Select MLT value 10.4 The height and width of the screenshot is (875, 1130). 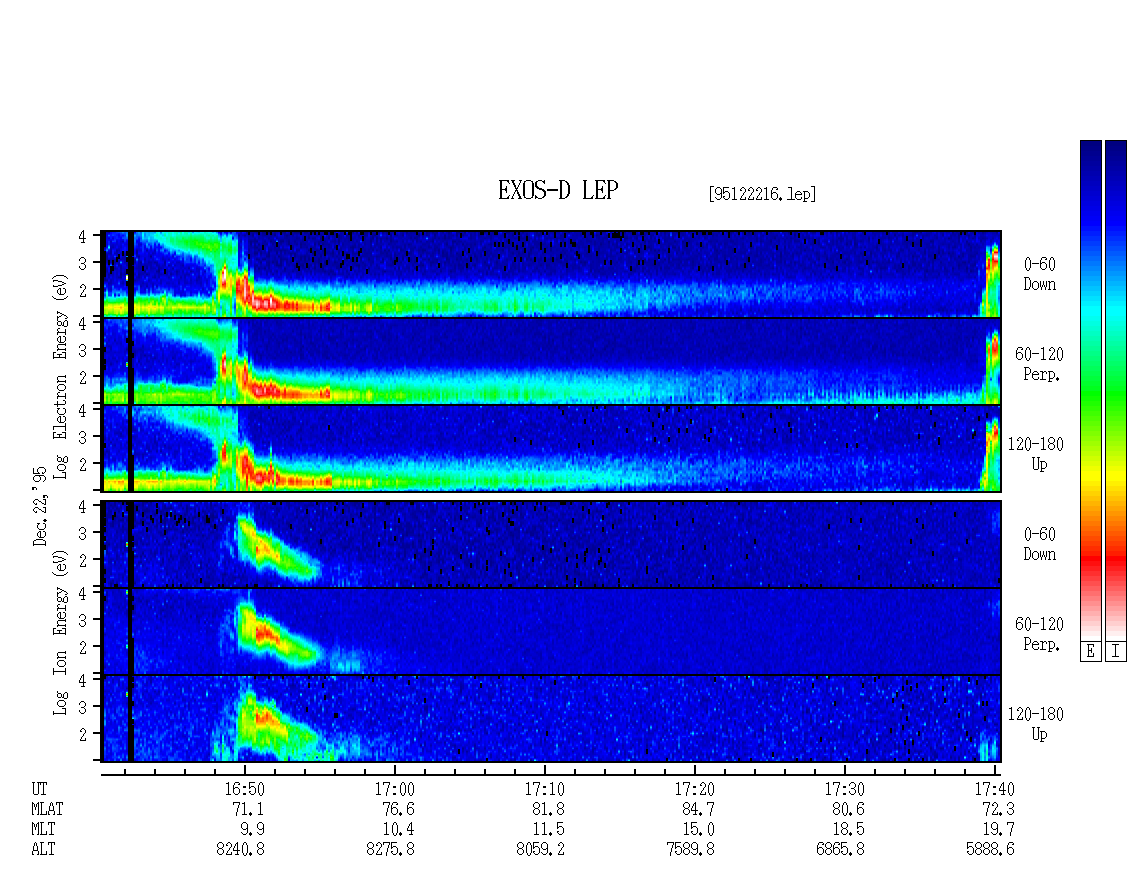[398, 830]
